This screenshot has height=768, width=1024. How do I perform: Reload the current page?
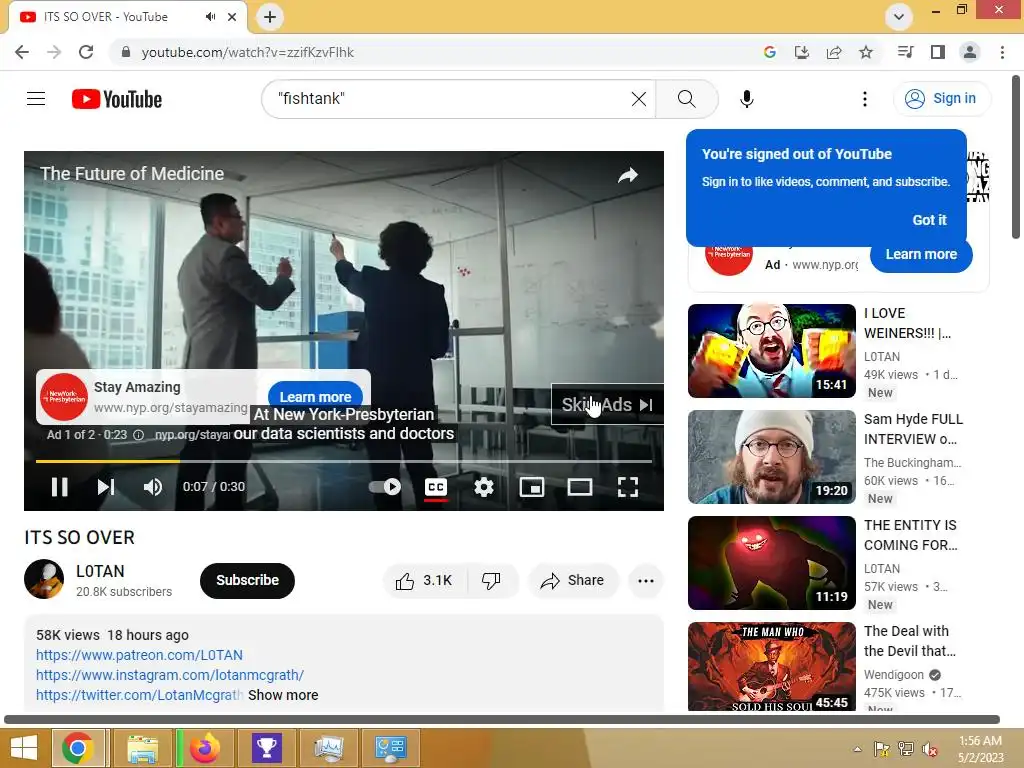(86, 52)
